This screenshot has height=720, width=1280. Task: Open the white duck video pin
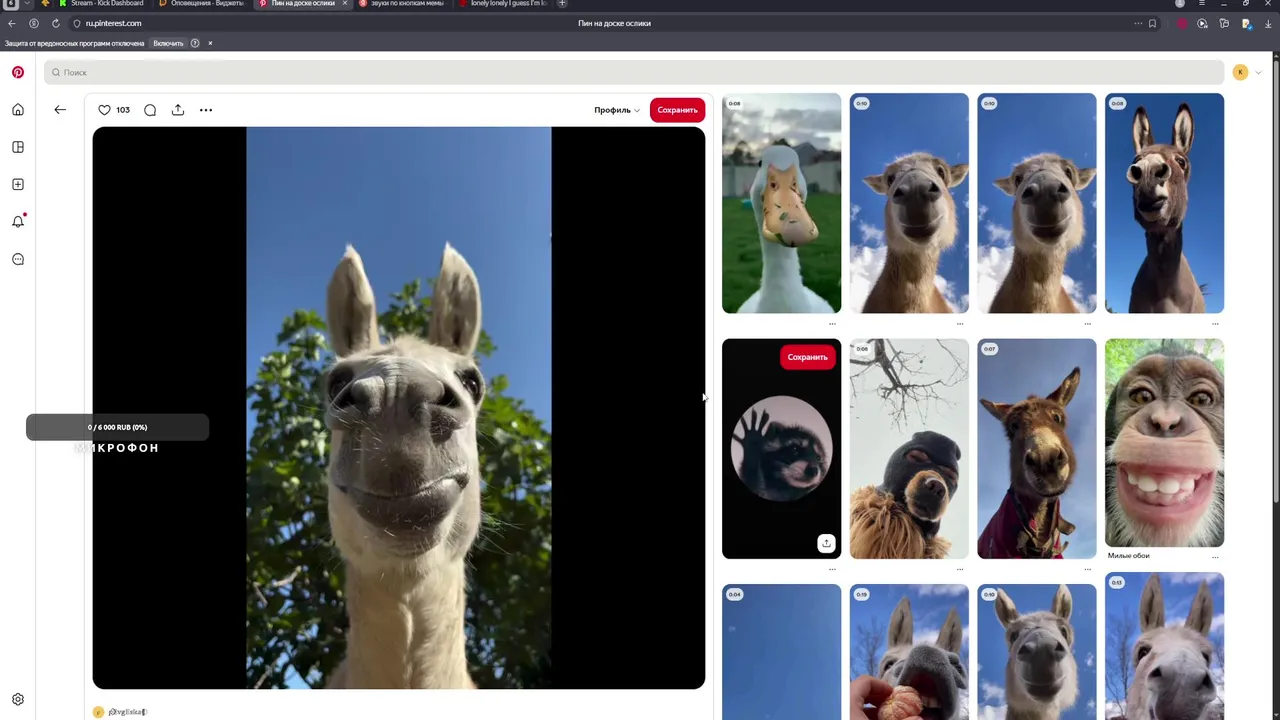tap(781, 203)
